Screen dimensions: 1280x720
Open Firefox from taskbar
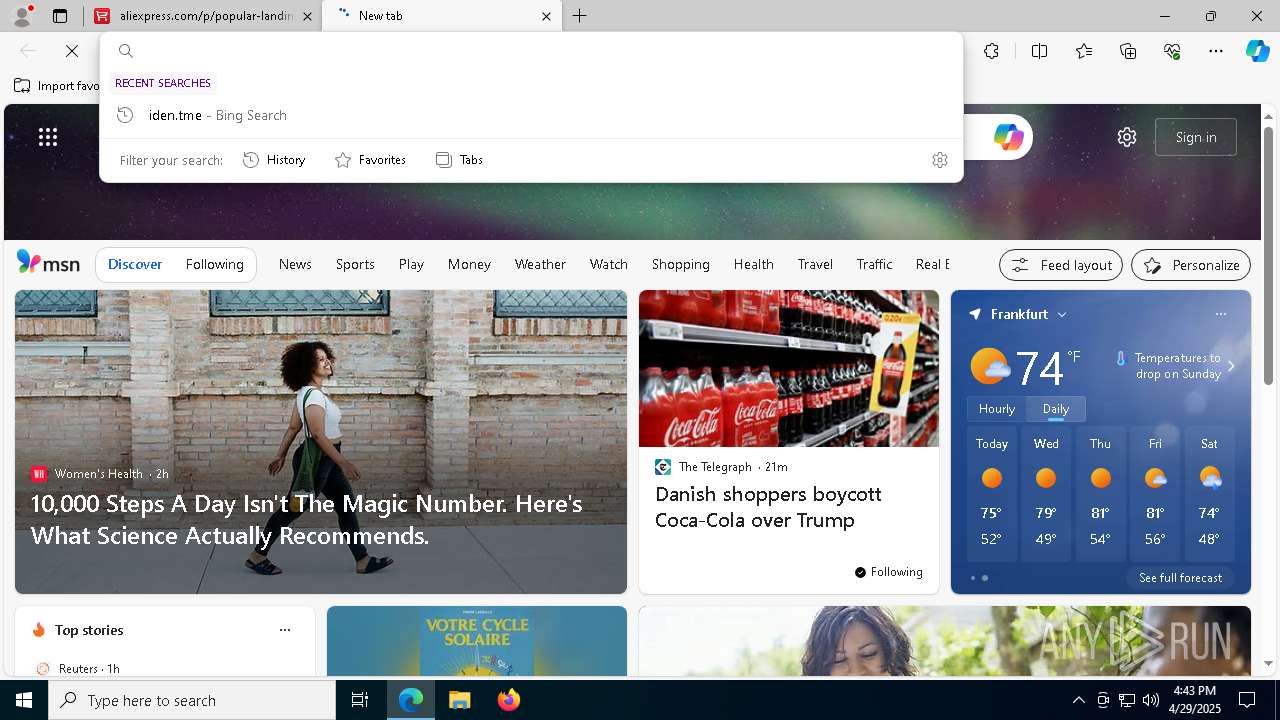pyautogui.click(x=509, y=700)
